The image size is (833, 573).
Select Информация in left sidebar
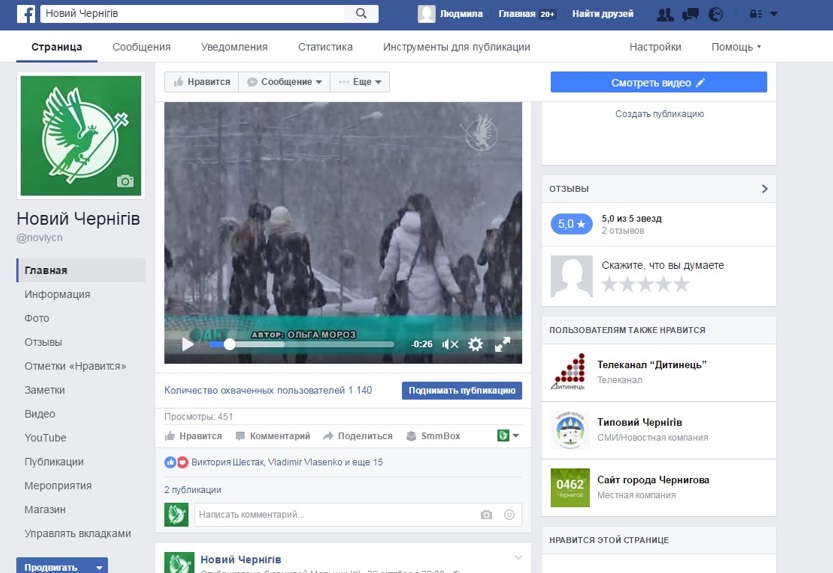pos(57,294)
